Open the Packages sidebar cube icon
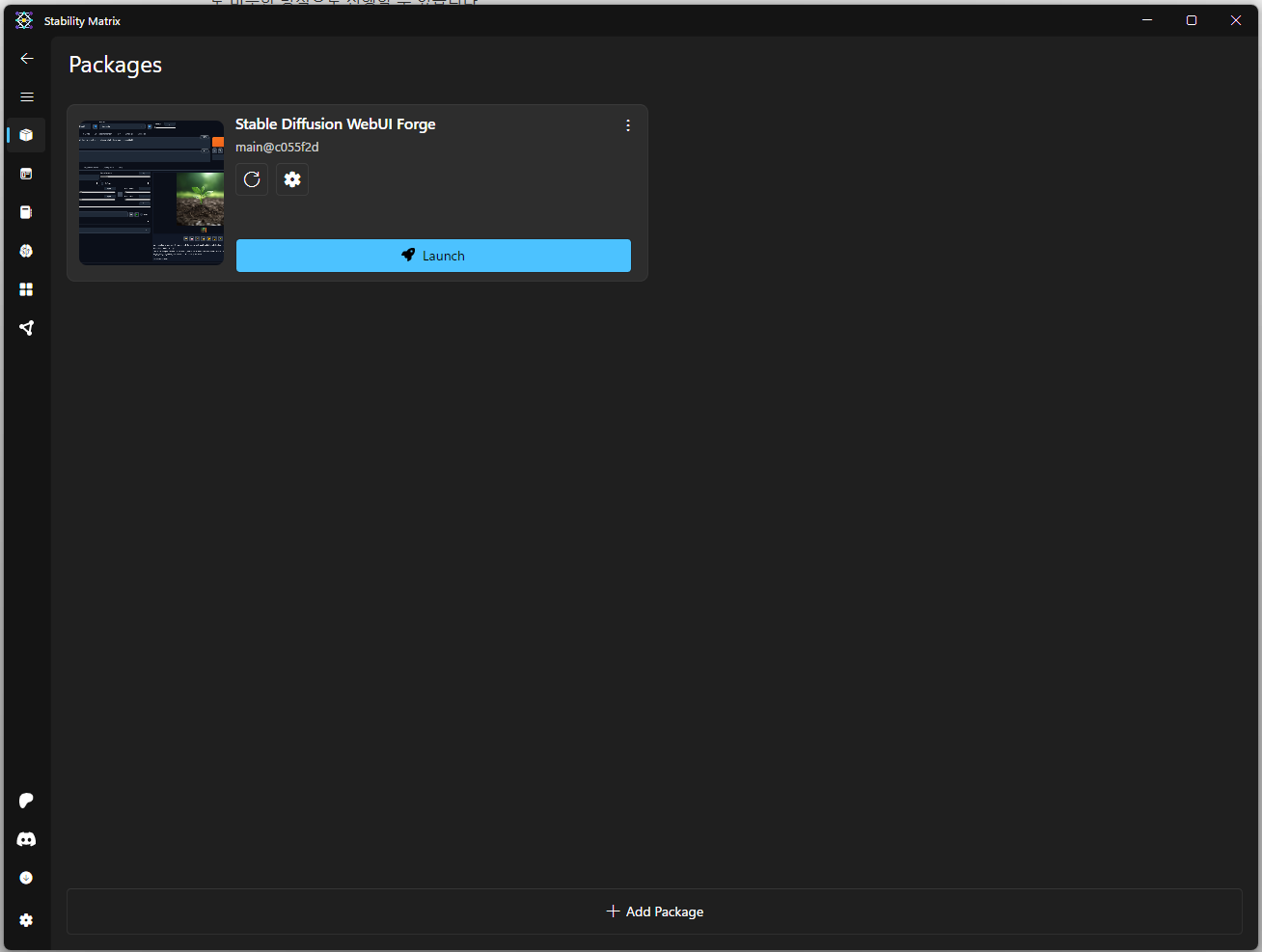The width and height of the screenshot is (1262, 952). 26,135
